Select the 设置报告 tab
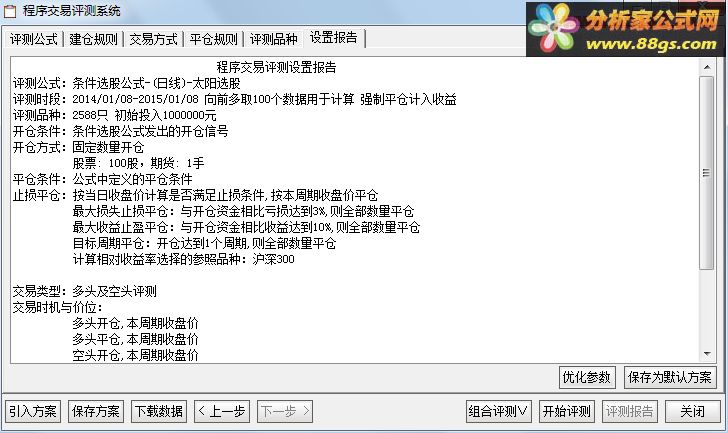Viewport: 728px width, 433px height. (334, 38)
